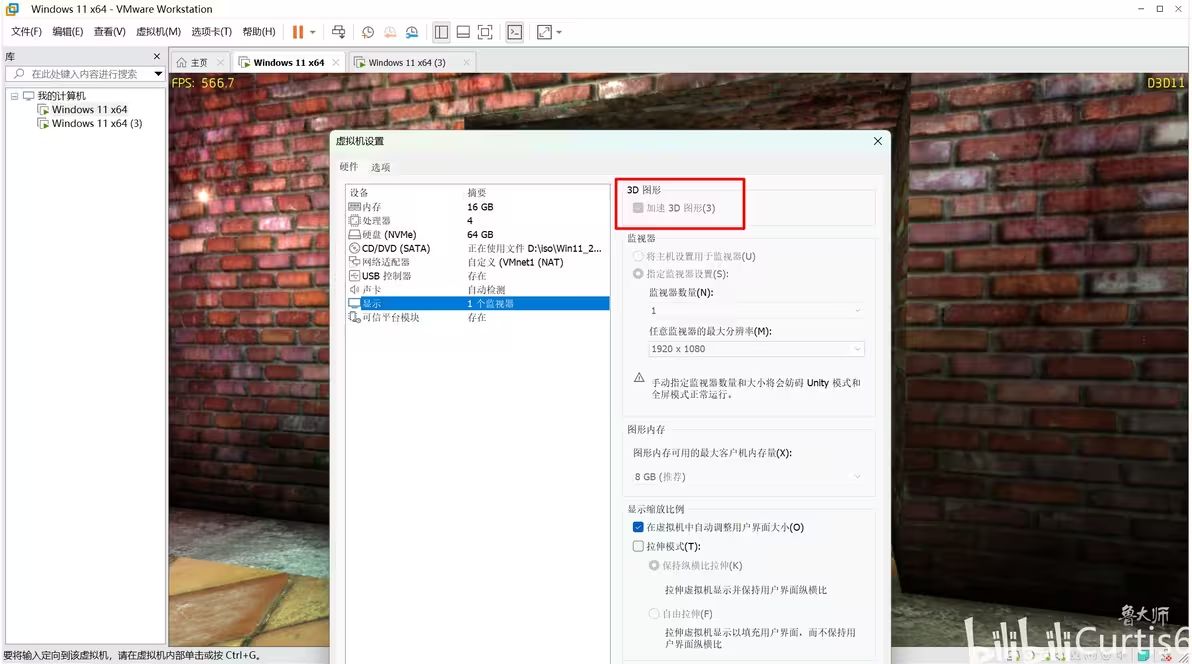
Task: Click the 摘要 column header
Action: coord(477,192)
